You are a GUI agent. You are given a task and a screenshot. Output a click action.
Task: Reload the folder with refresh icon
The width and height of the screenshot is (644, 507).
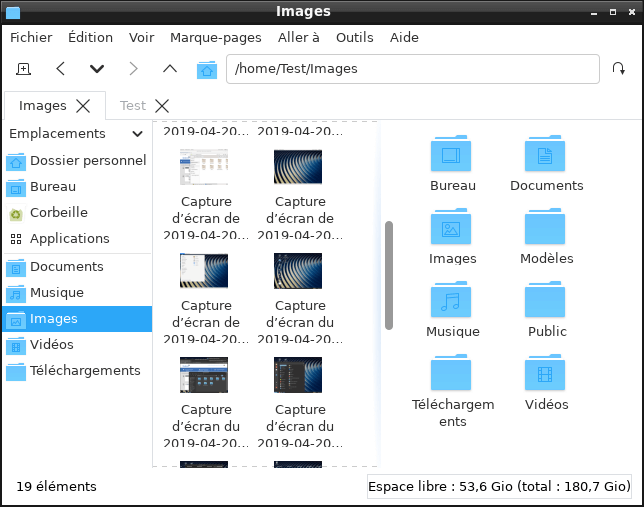click(x=619, y=69)
